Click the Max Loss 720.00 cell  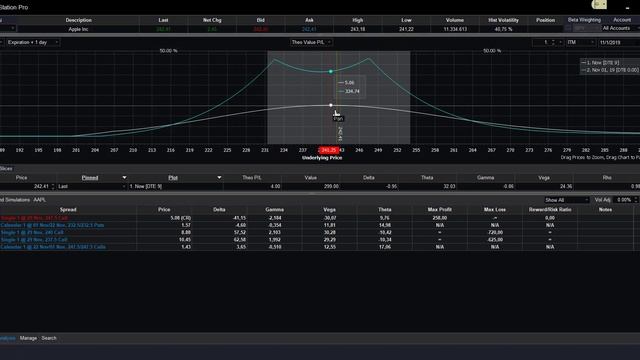(x=495, y=233)
